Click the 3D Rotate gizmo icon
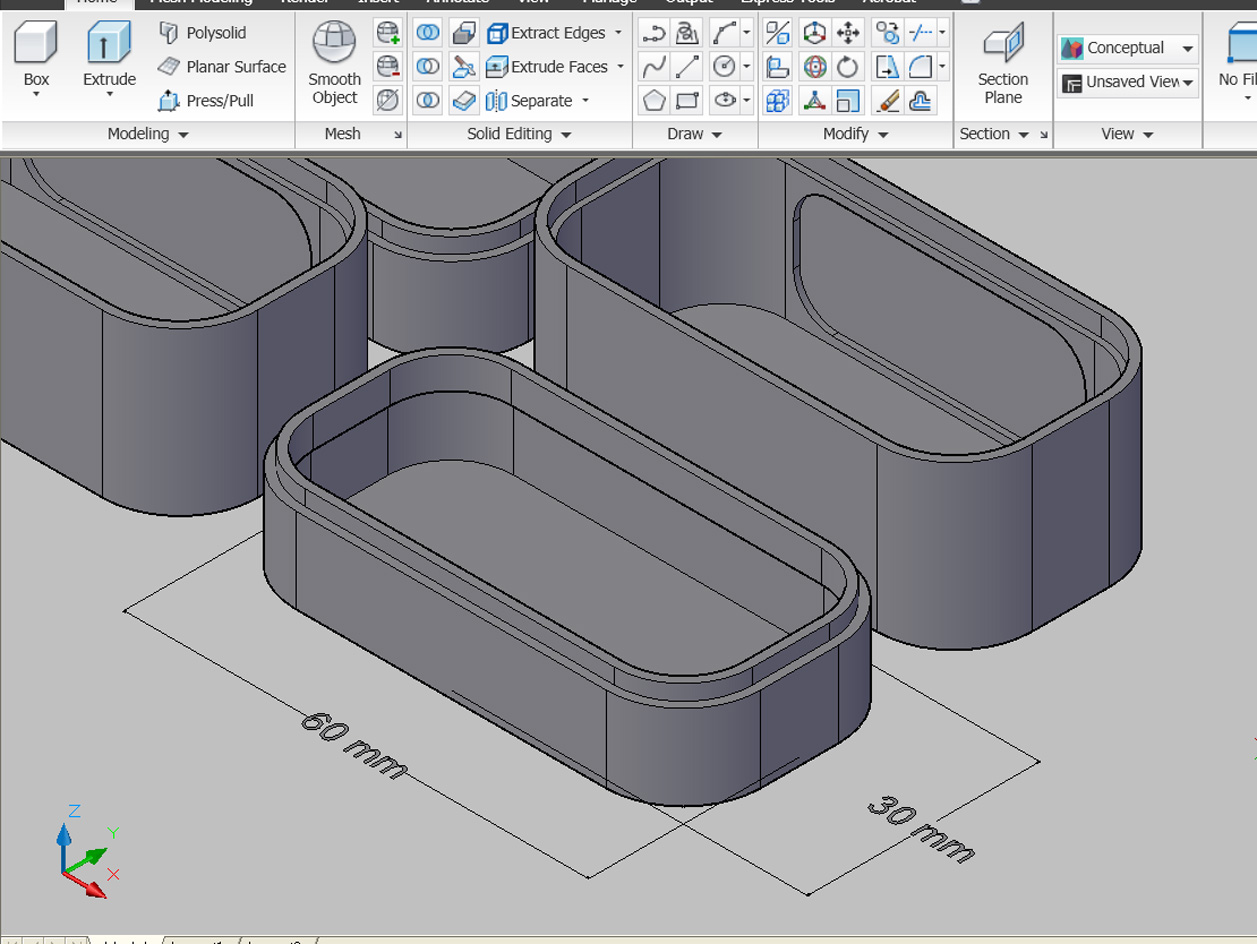Screen dimensions: 1257x944 815,67
